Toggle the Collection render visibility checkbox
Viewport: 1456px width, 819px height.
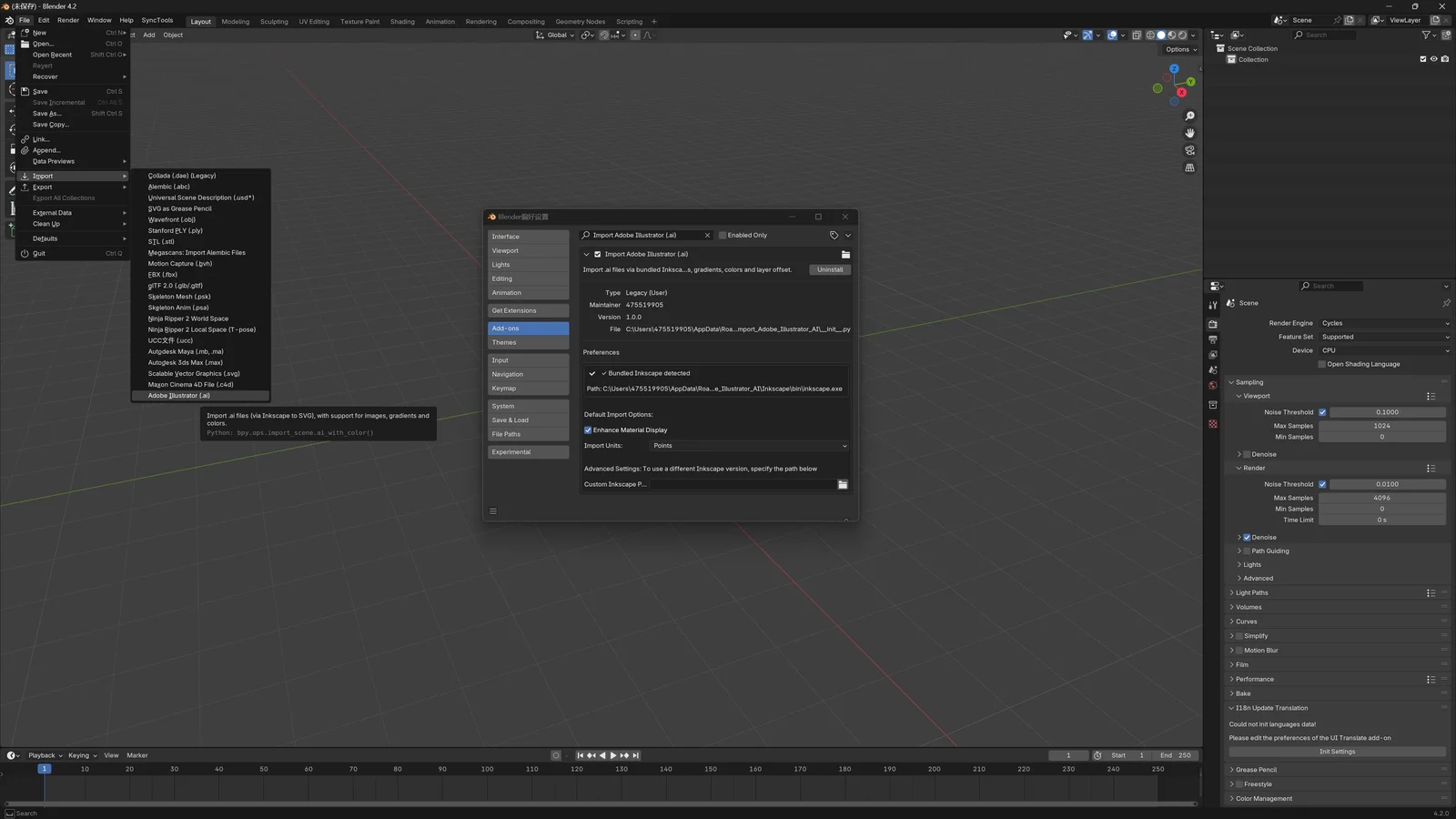click(x=1445, y=59)
